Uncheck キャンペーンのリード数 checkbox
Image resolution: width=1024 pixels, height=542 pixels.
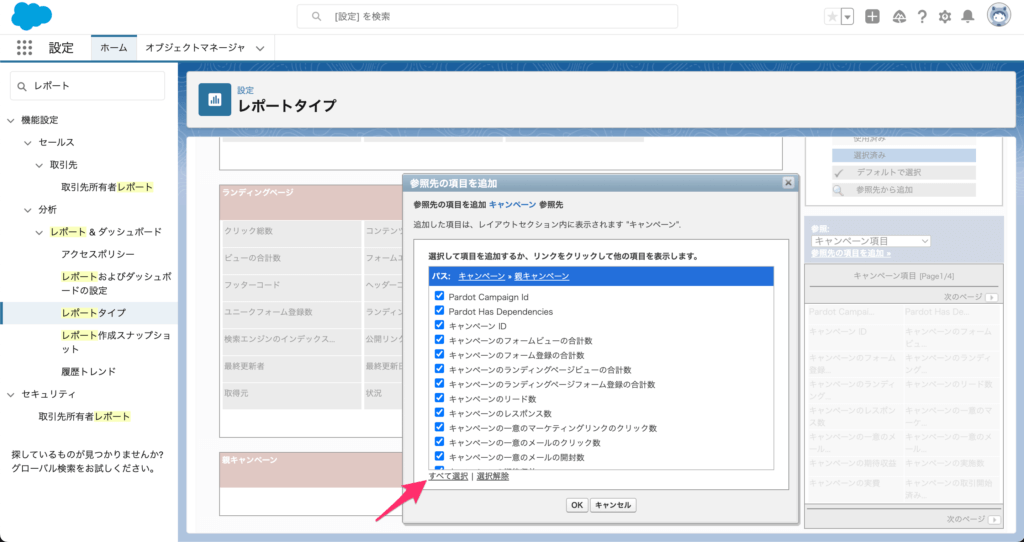pyautogui.click(x=440, y=398)
